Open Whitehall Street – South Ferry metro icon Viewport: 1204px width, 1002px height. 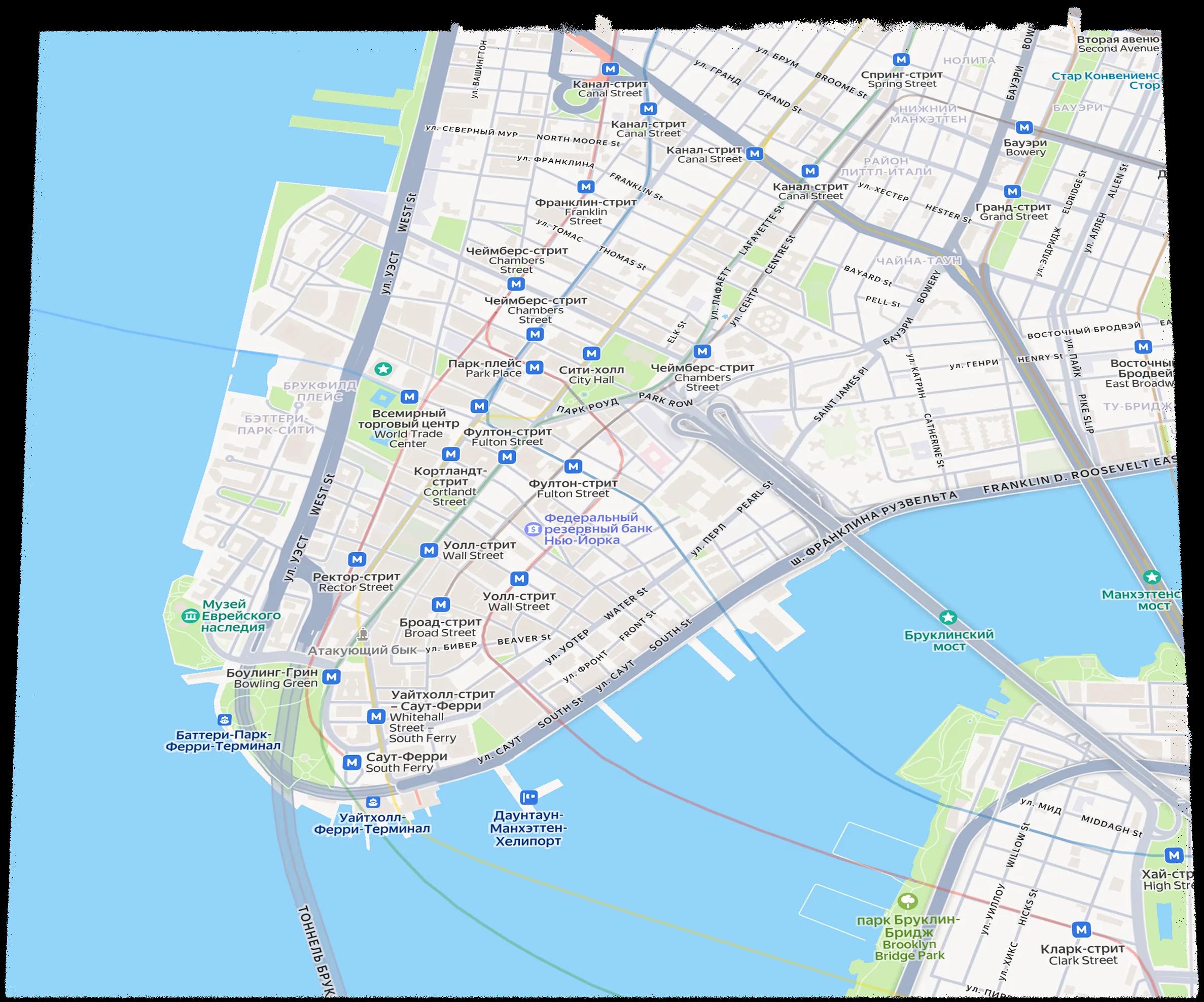pos(377,716)
